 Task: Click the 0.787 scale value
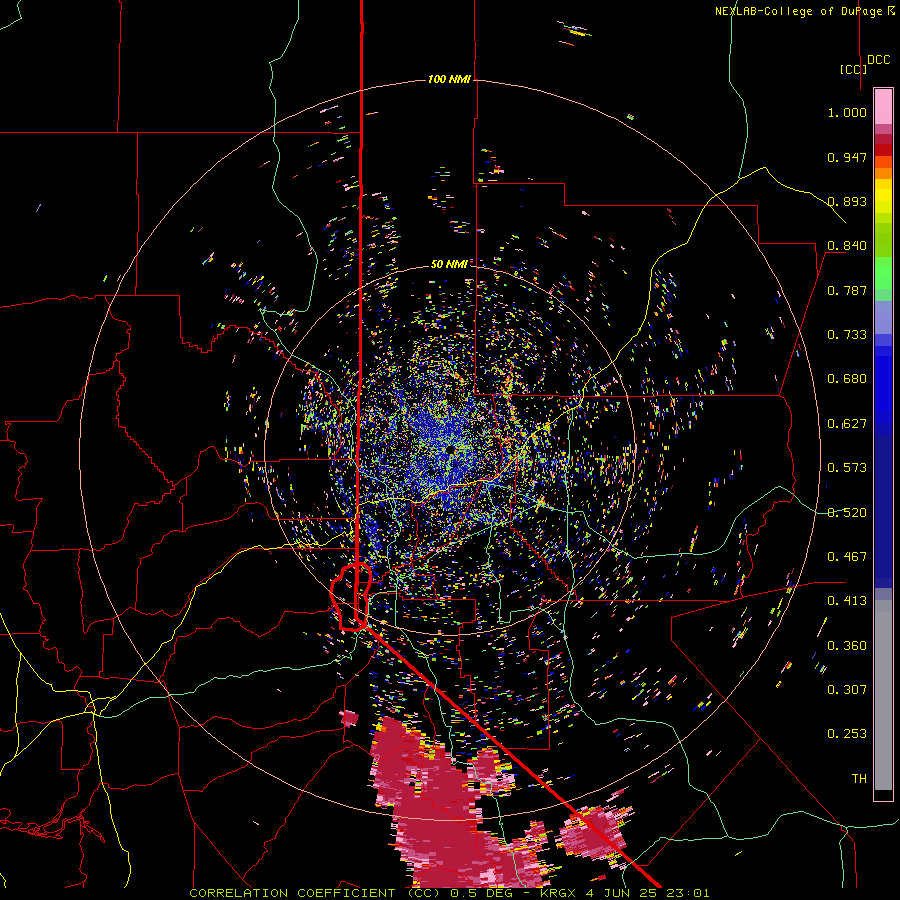(x=847, y=290)
